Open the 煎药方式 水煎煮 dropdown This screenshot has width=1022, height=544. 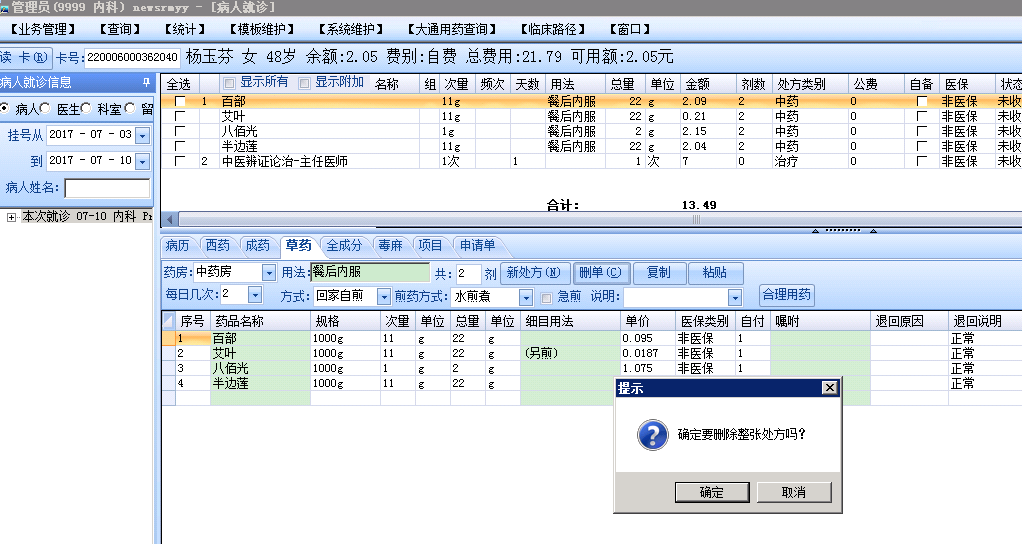point(526,297)
